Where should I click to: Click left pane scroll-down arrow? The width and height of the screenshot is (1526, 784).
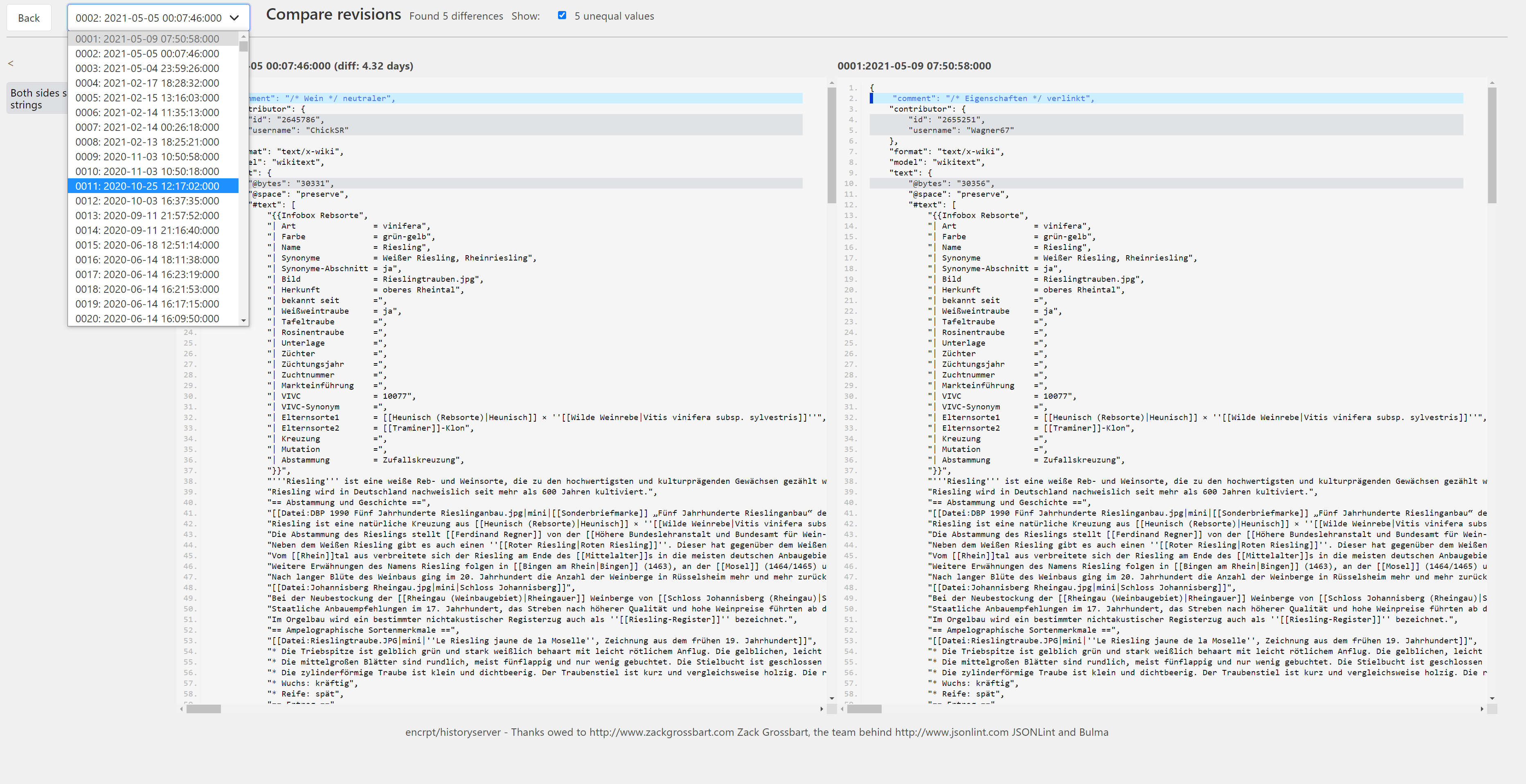coord(832,699)
